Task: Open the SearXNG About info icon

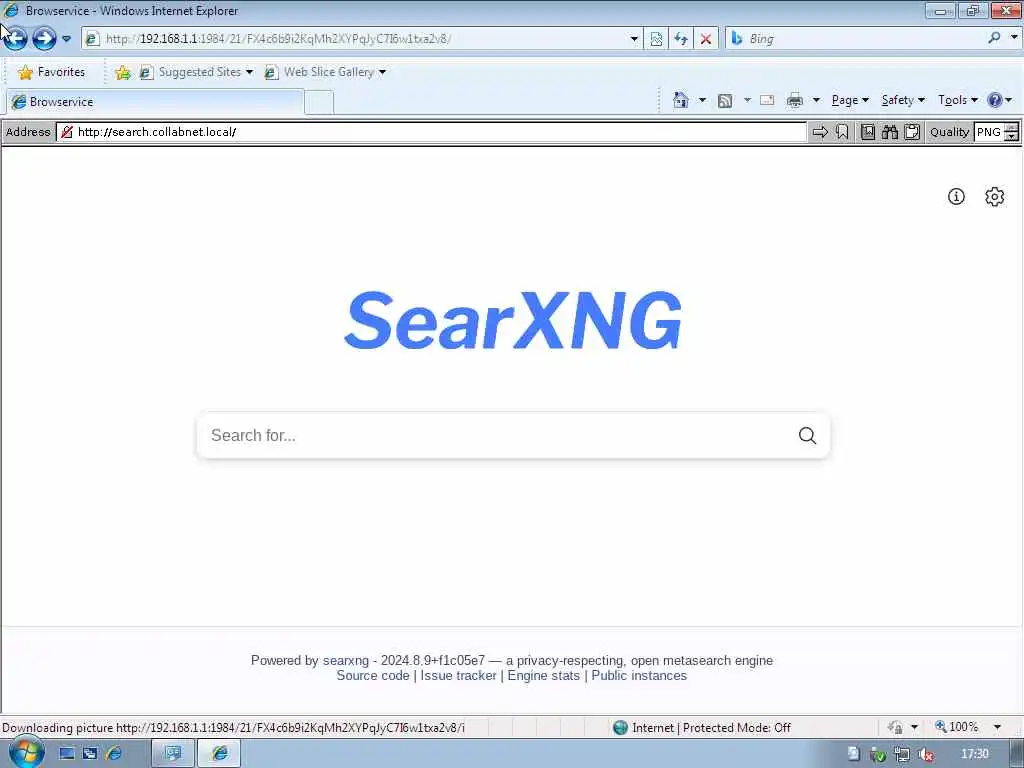Action: 956,197
